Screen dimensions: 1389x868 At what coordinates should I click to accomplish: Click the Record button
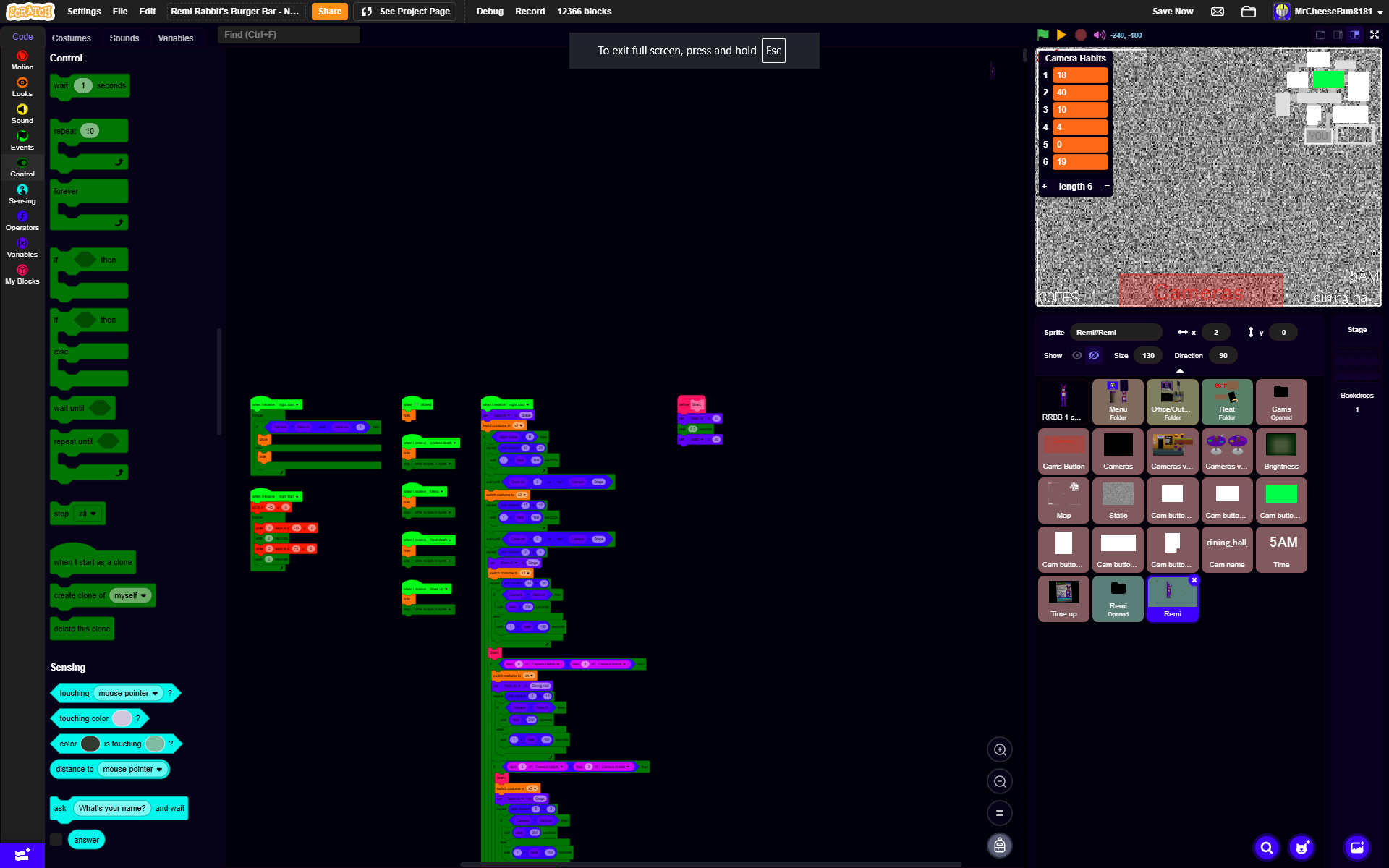click(530, 11)
